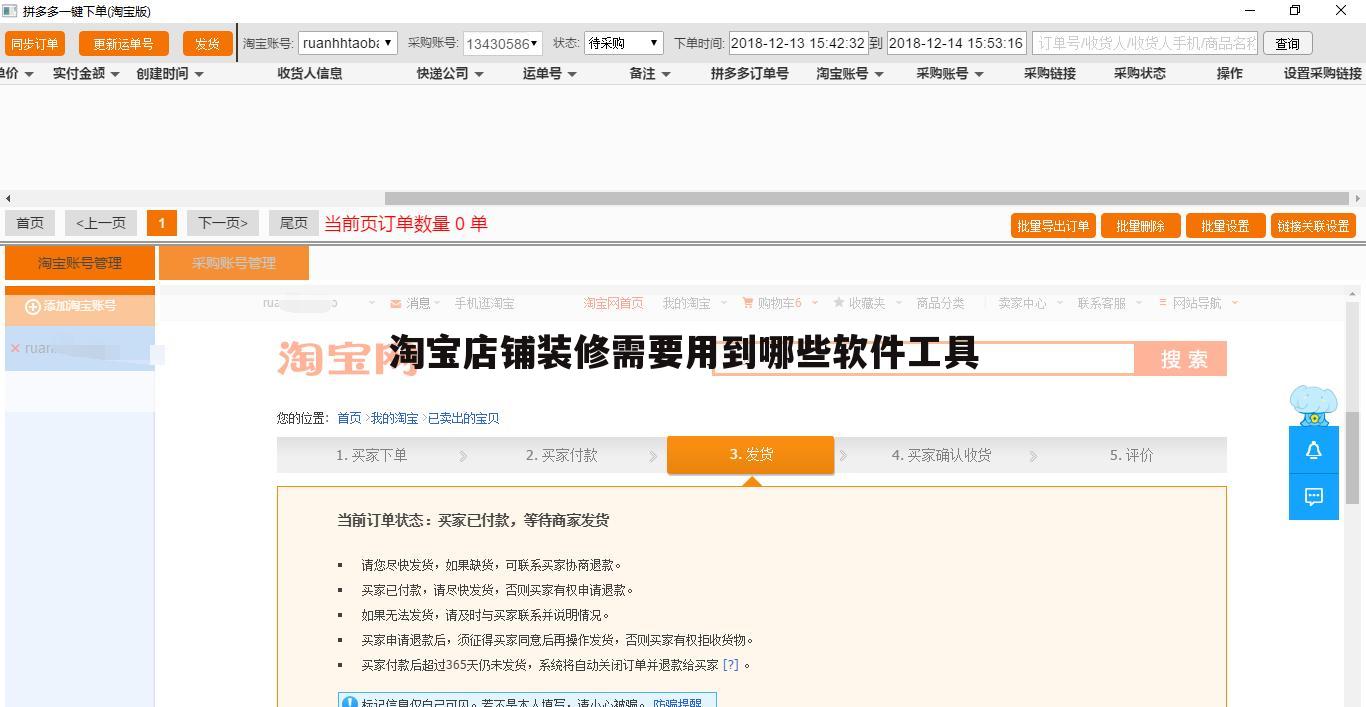Select step 5. 评价
This screenshot has height=707, width=1366.
coord(1131,455)
